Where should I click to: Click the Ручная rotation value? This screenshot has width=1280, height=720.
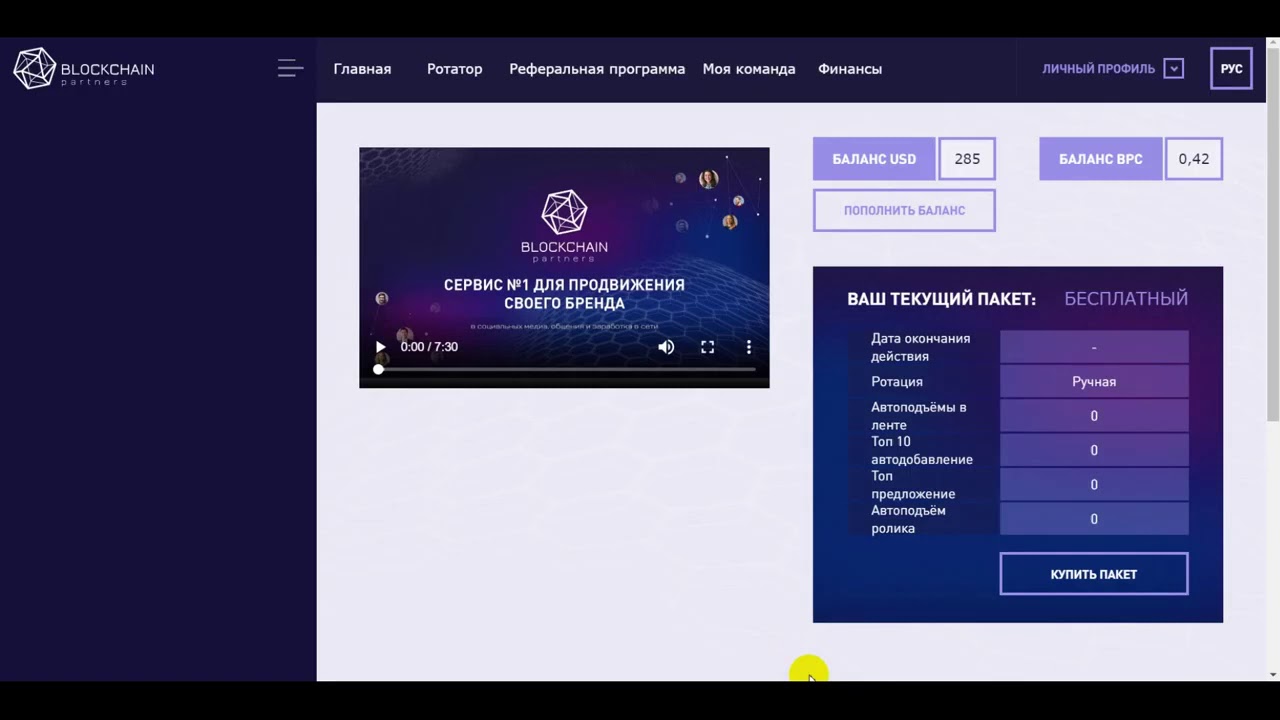coord(1094,381)
